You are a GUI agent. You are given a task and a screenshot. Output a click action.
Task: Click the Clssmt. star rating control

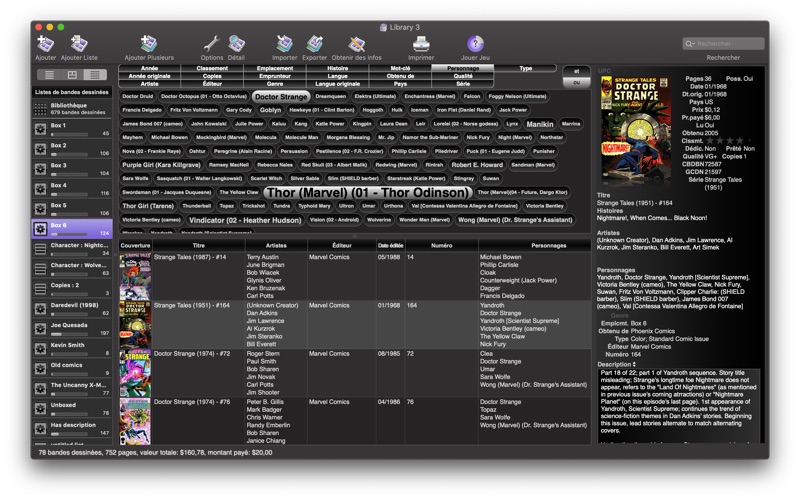[x=728, y=140]
